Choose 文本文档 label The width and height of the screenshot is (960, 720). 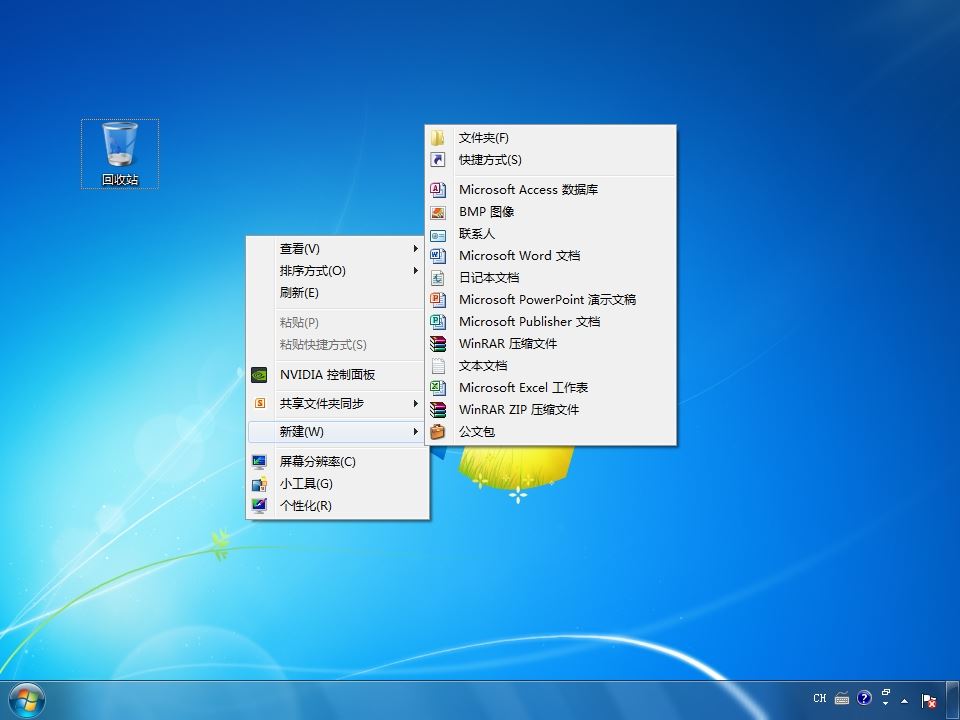coord(483,366)
